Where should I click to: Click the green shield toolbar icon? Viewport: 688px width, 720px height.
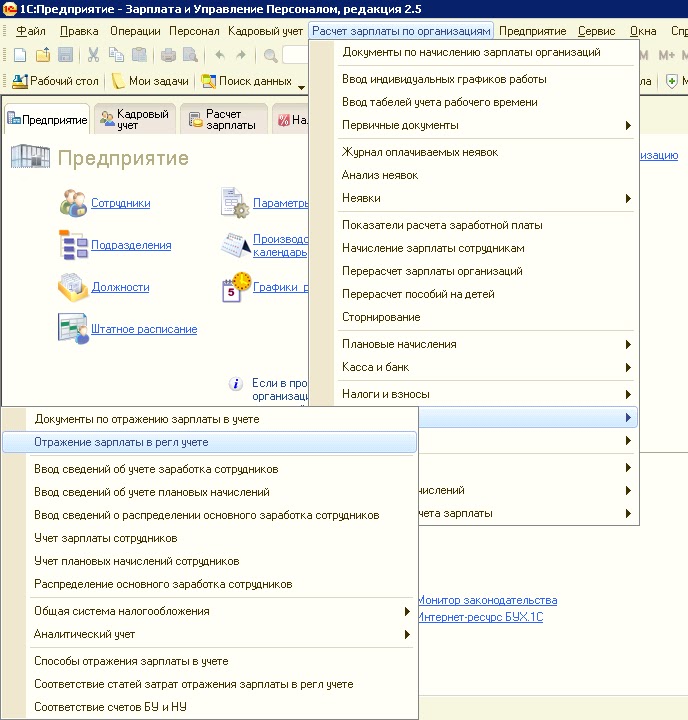pos(671,82)
